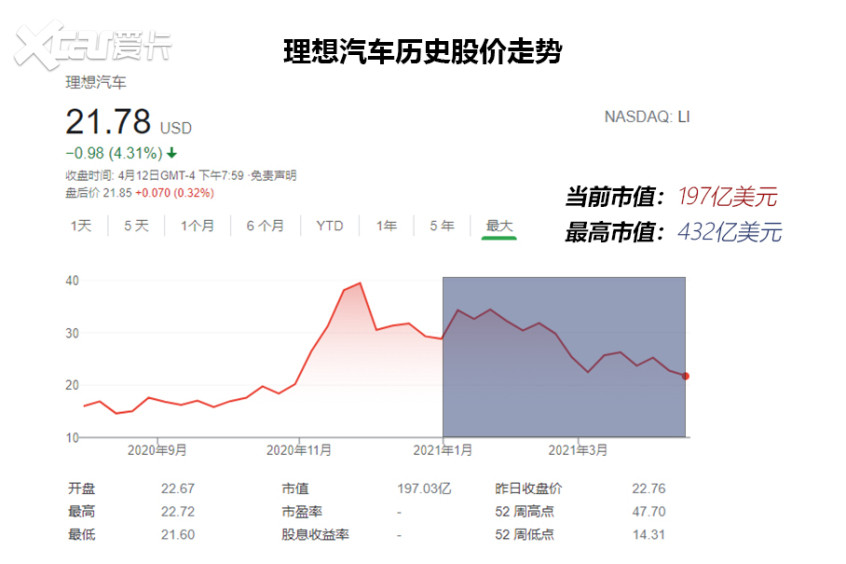846x564 pixels.
Task: Click the 2021年1月 axis label
Action: click(442, 450)
